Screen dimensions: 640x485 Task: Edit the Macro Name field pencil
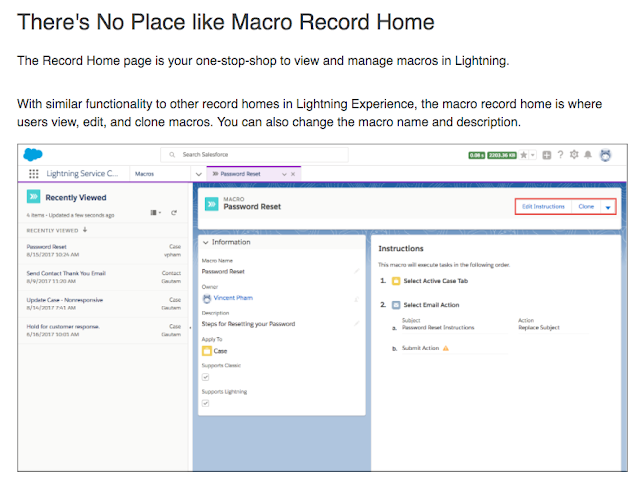356,271
